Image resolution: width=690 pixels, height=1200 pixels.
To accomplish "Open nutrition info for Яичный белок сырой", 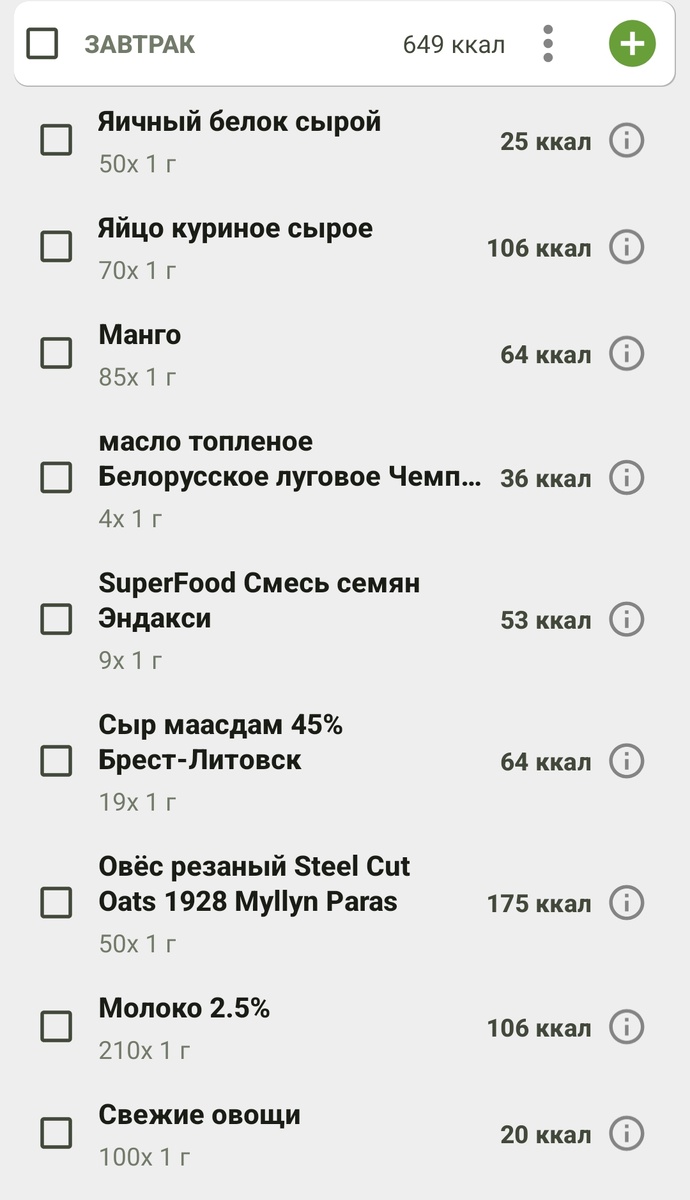I will (627, 141).
